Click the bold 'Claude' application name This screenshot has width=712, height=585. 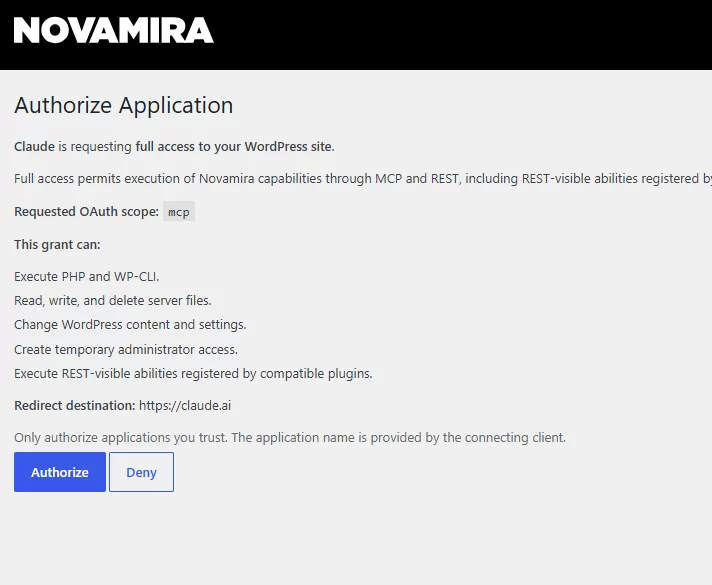pos(35,147)
